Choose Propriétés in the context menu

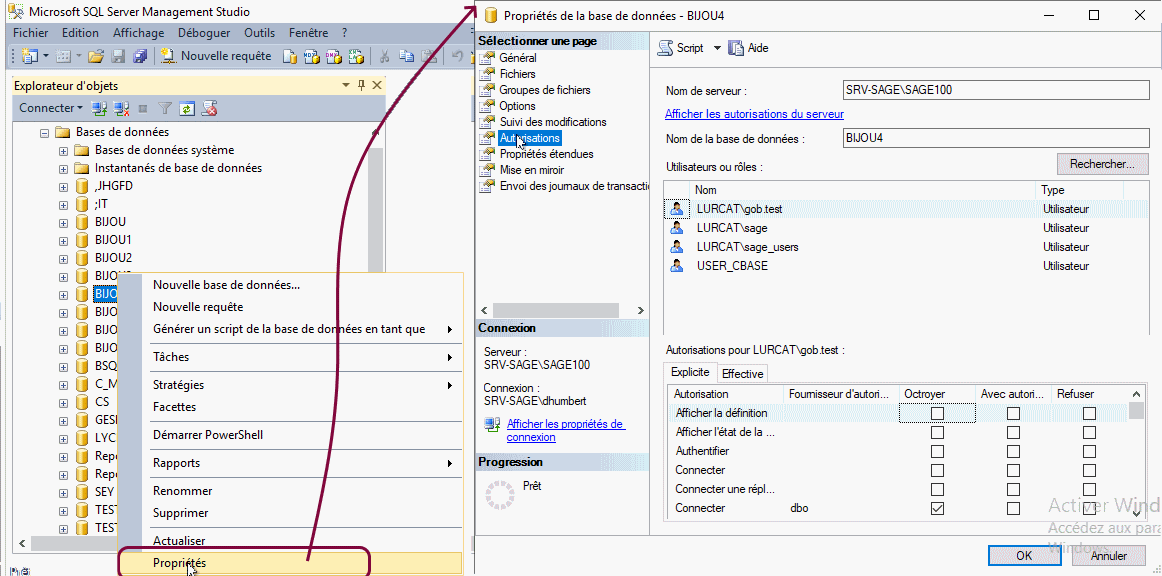coord(180,563)
